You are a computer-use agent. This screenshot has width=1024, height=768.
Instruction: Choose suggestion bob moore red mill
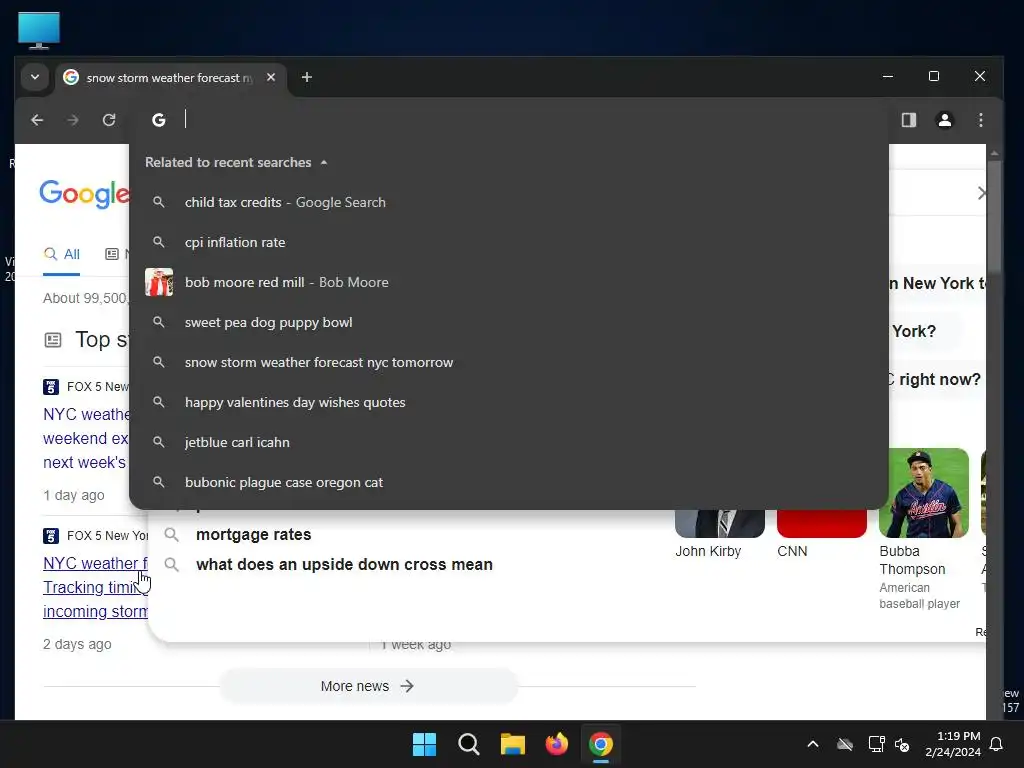(509, 282)
